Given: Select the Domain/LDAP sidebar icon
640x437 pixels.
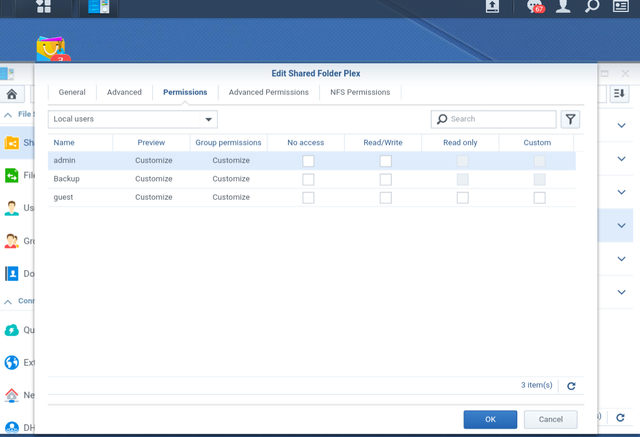Looking at the screenshot, I should (11, 273).
